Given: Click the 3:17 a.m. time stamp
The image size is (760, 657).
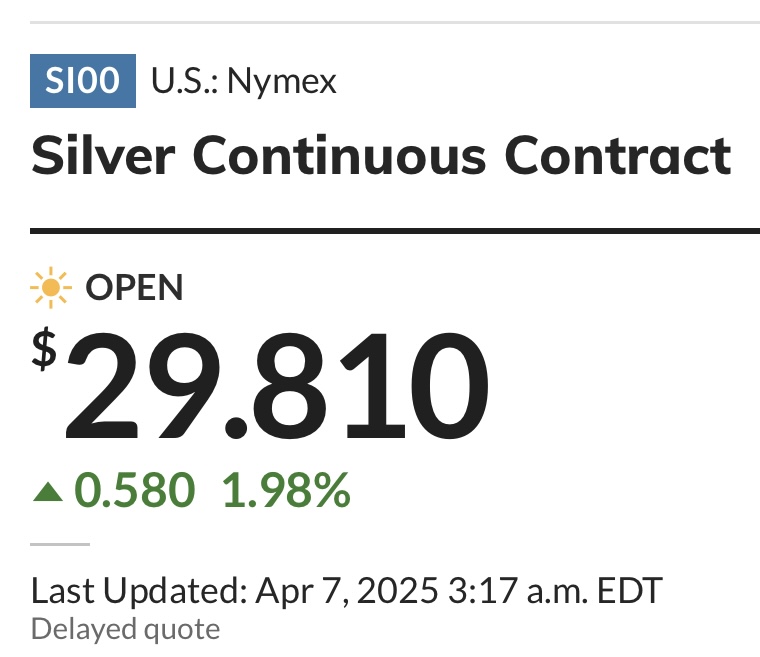Looking at the screenshot, I should [518, 591].
